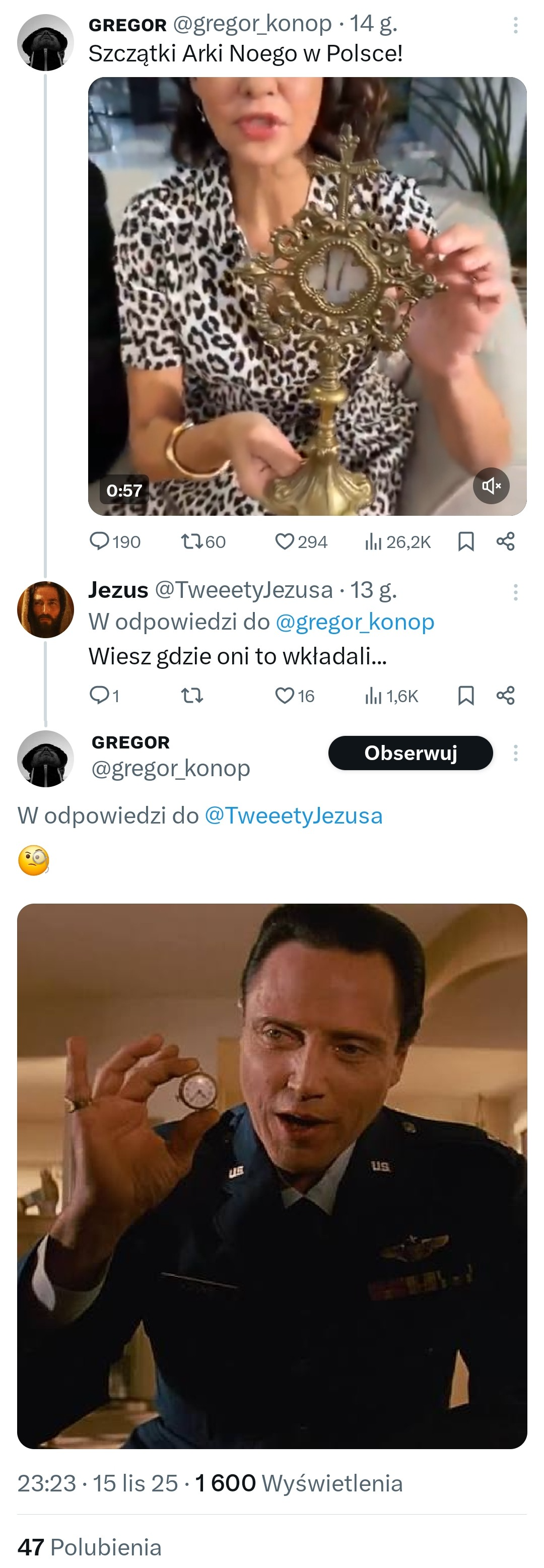Open Jezus profile avatar
The height and width of the screenshot is (1568, 544).
point(46,609)
